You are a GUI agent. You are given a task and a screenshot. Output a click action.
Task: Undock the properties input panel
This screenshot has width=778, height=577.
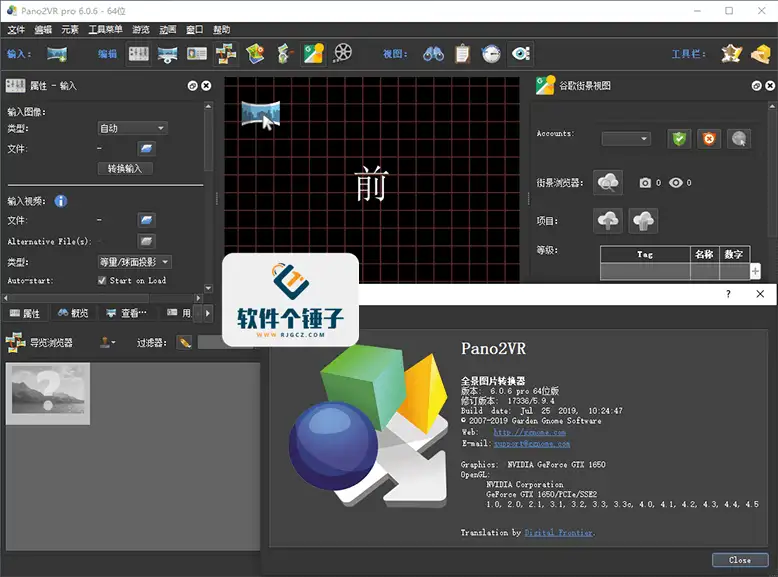[x=193, y=86]
